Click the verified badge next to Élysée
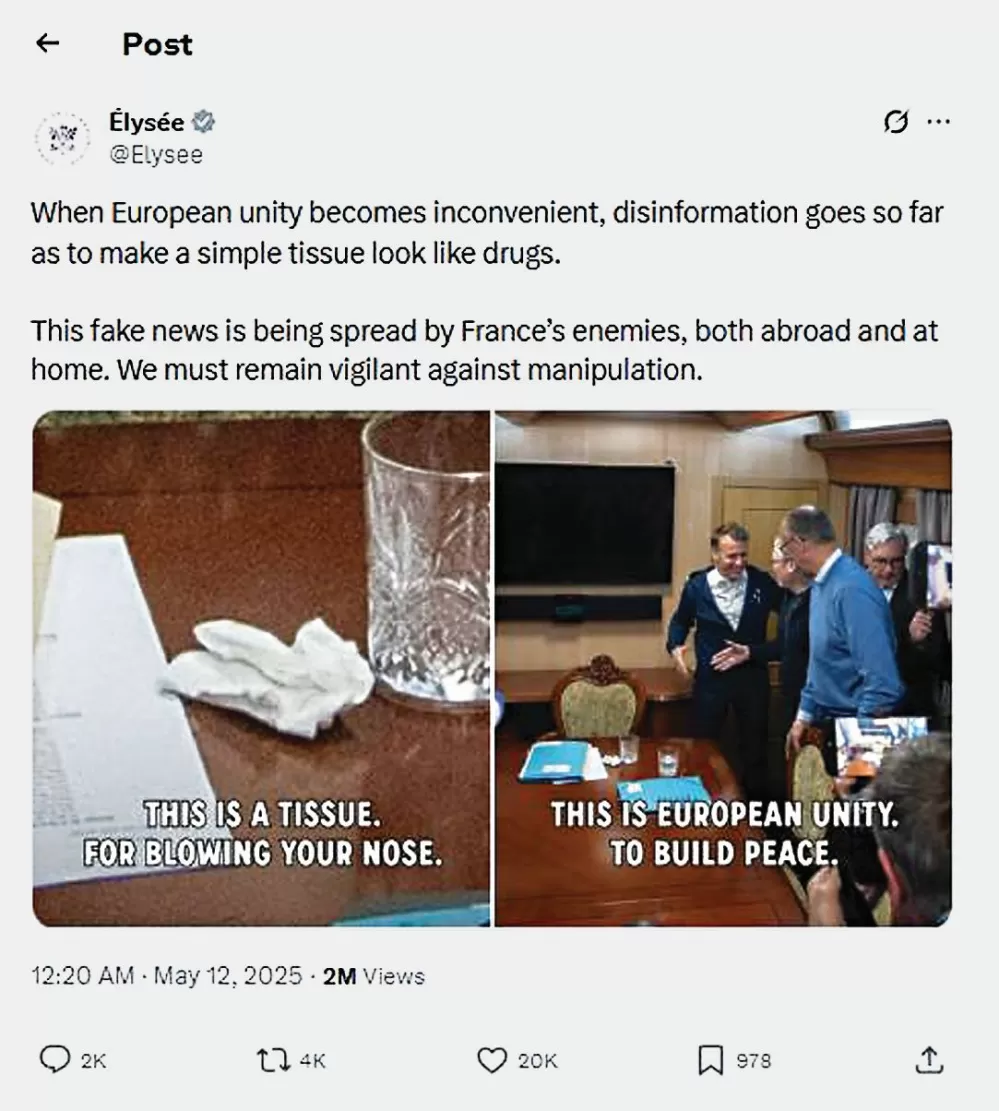The image size is (999, 1111). pos(204,122)
